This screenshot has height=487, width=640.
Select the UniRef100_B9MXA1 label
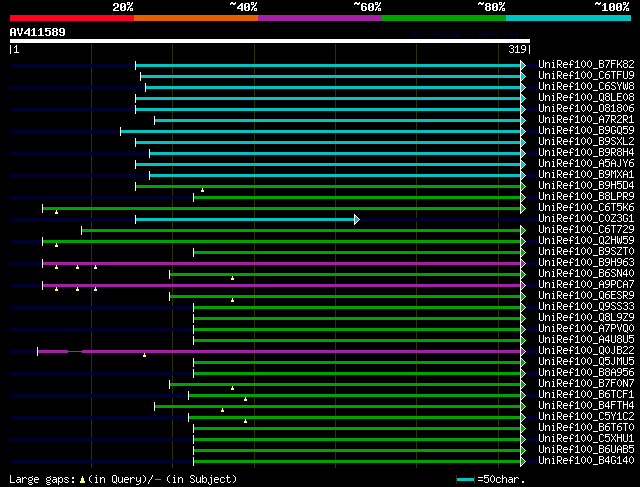tap(586, 175)
